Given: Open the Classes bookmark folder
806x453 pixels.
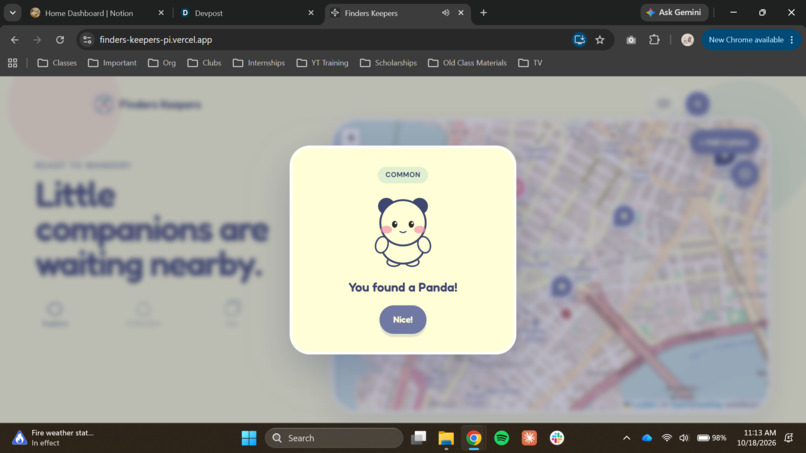Looking at the screenshot, I should (57, 63).
